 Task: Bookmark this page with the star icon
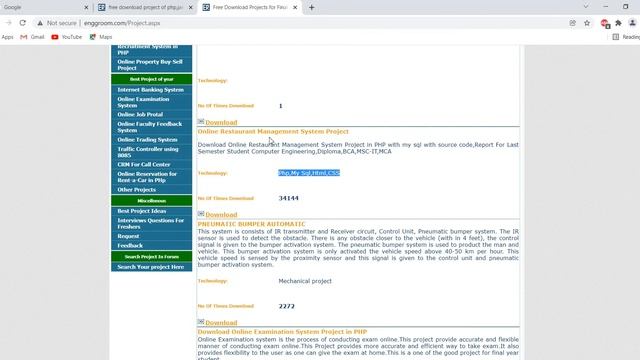[x=587, y=23]
